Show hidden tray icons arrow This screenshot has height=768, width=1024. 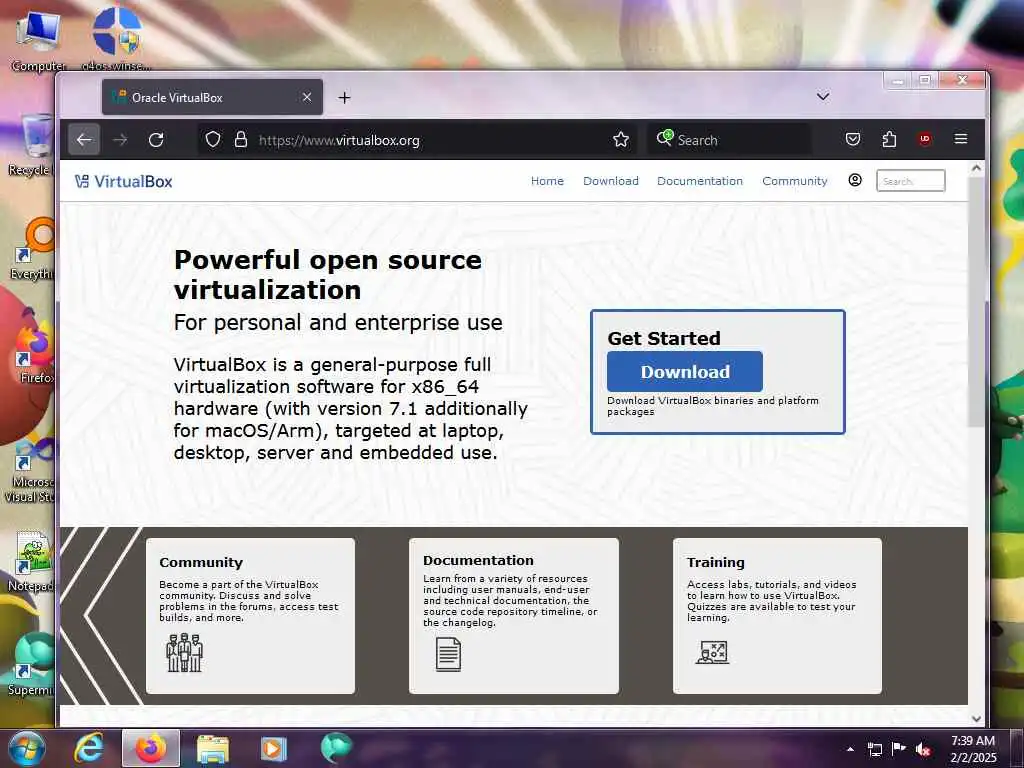coord(850,749)
